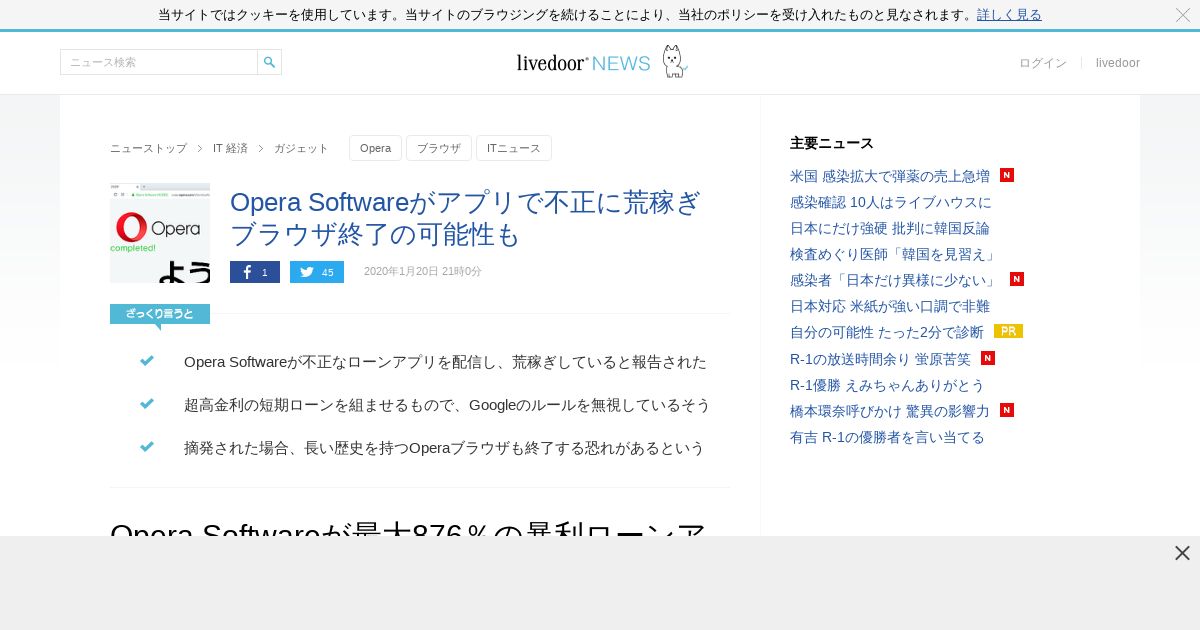Open the Opera article thumbnail image
1200x630 pixels.
(160, 233)
